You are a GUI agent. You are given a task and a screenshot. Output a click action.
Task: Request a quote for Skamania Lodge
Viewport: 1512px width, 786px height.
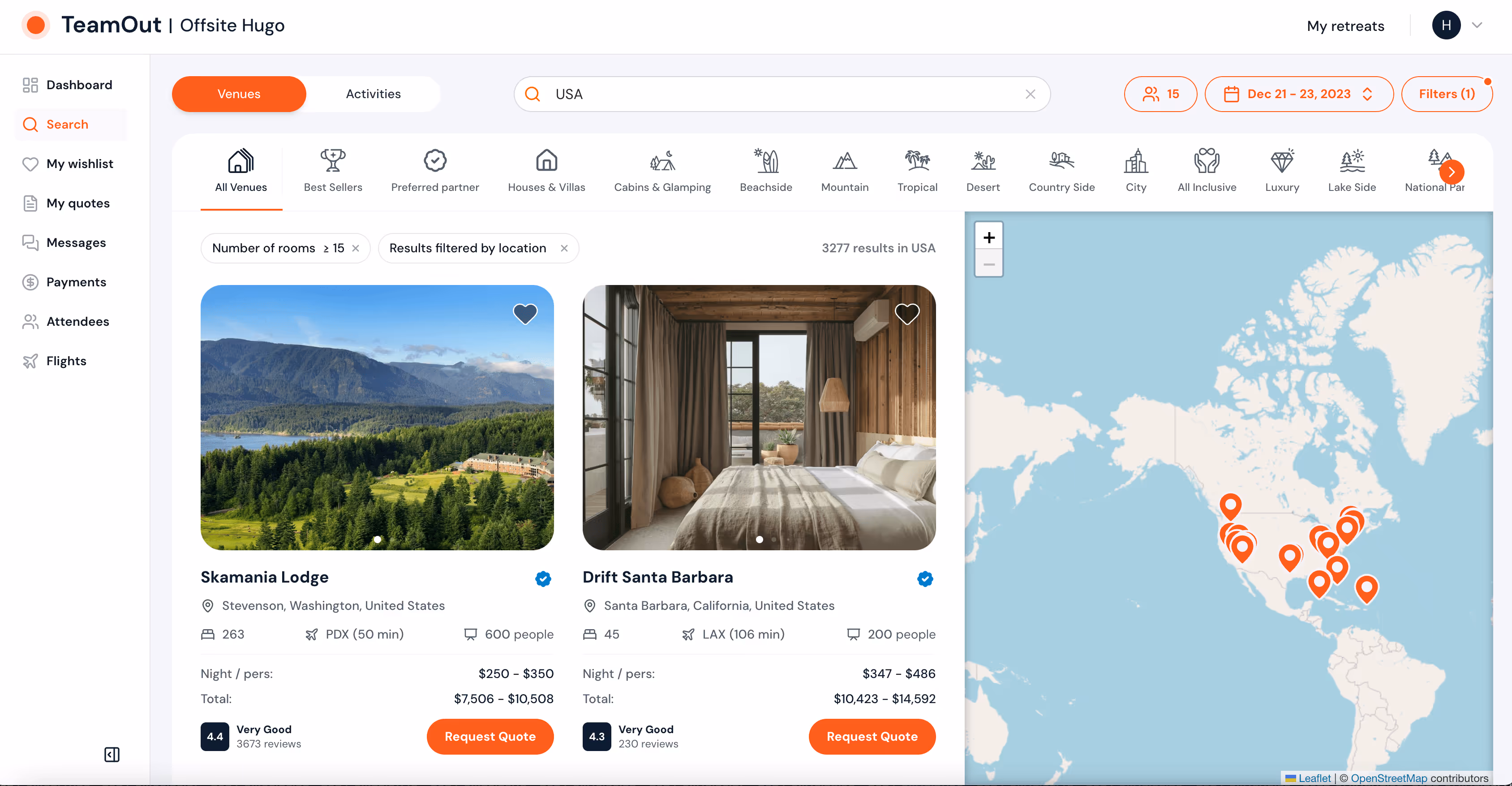click(x=490, y=736)
